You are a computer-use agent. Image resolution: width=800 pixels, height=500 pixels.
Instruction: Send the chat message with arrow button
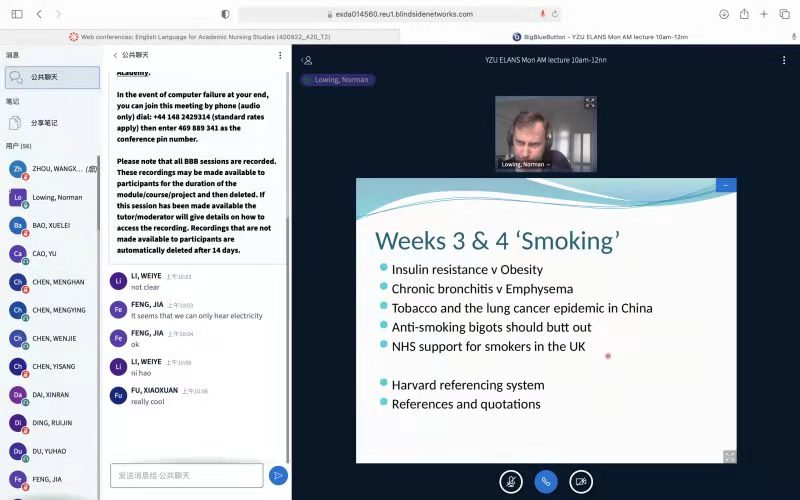[279, 475]
